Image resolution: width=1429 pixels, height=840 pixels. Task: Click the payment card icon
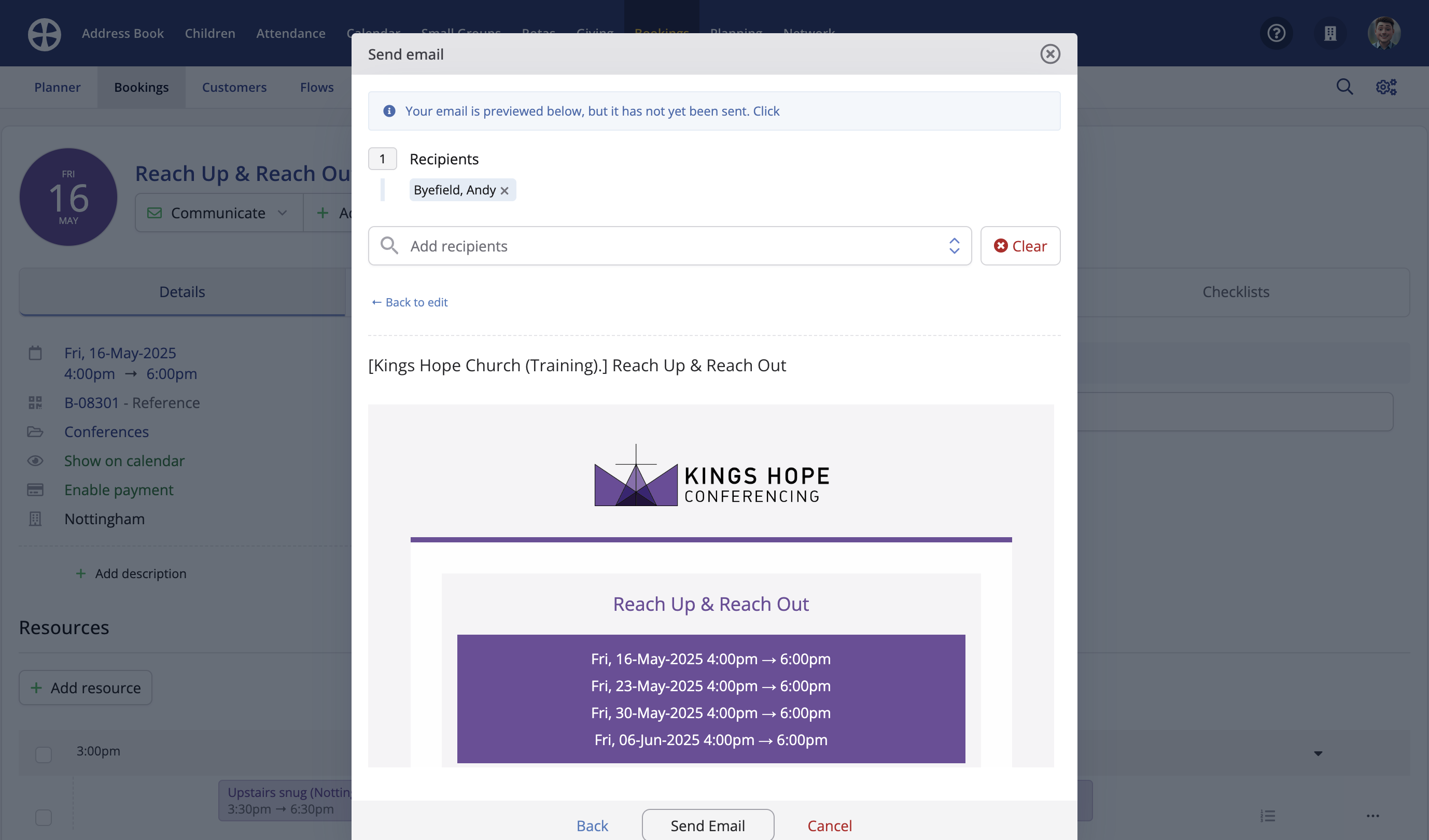(35, 489)
